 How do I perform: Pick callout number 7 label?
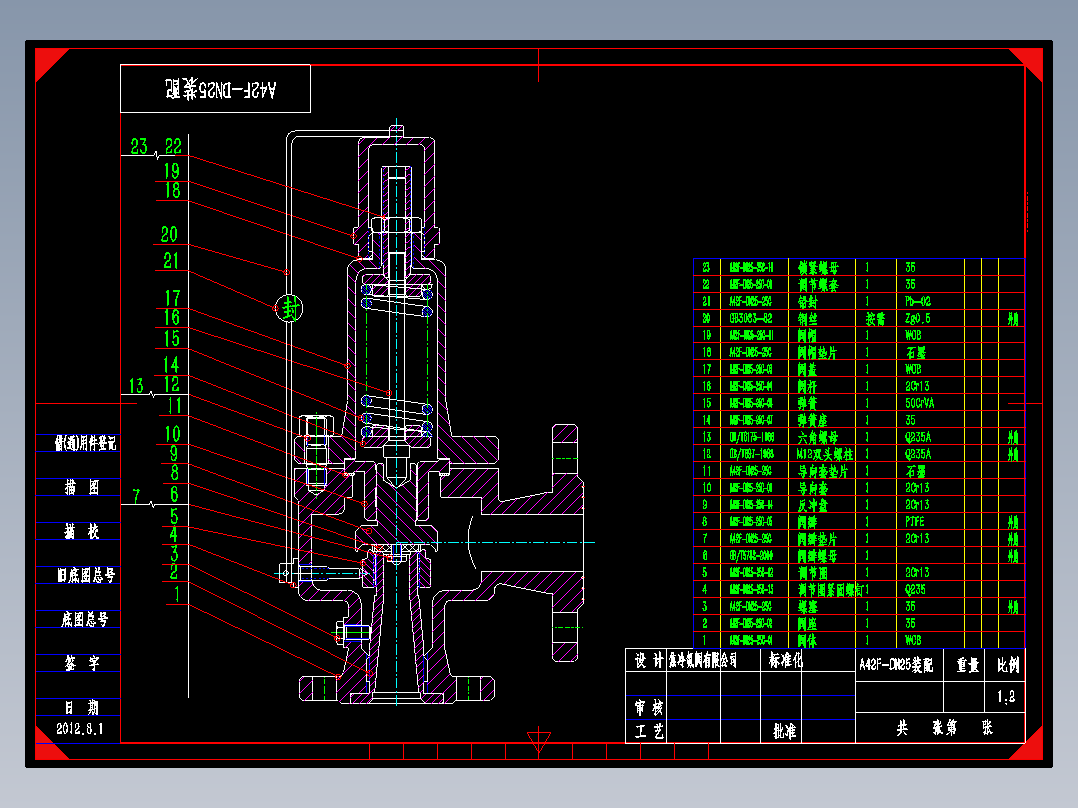tap(136, 495)
